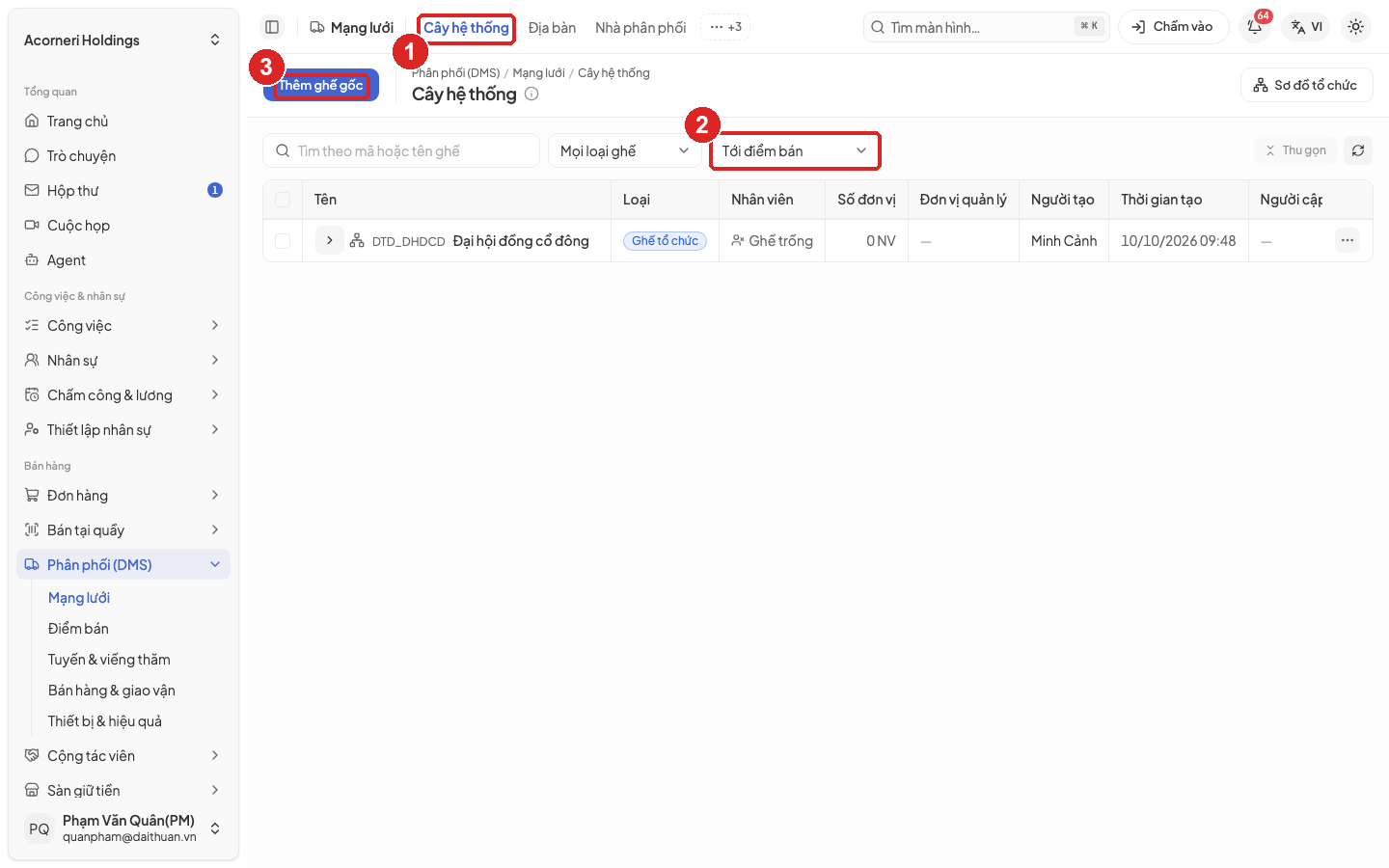Open Hộp thư inbox
This screenshot has width=1389, height=868.
tap(123, 191)
